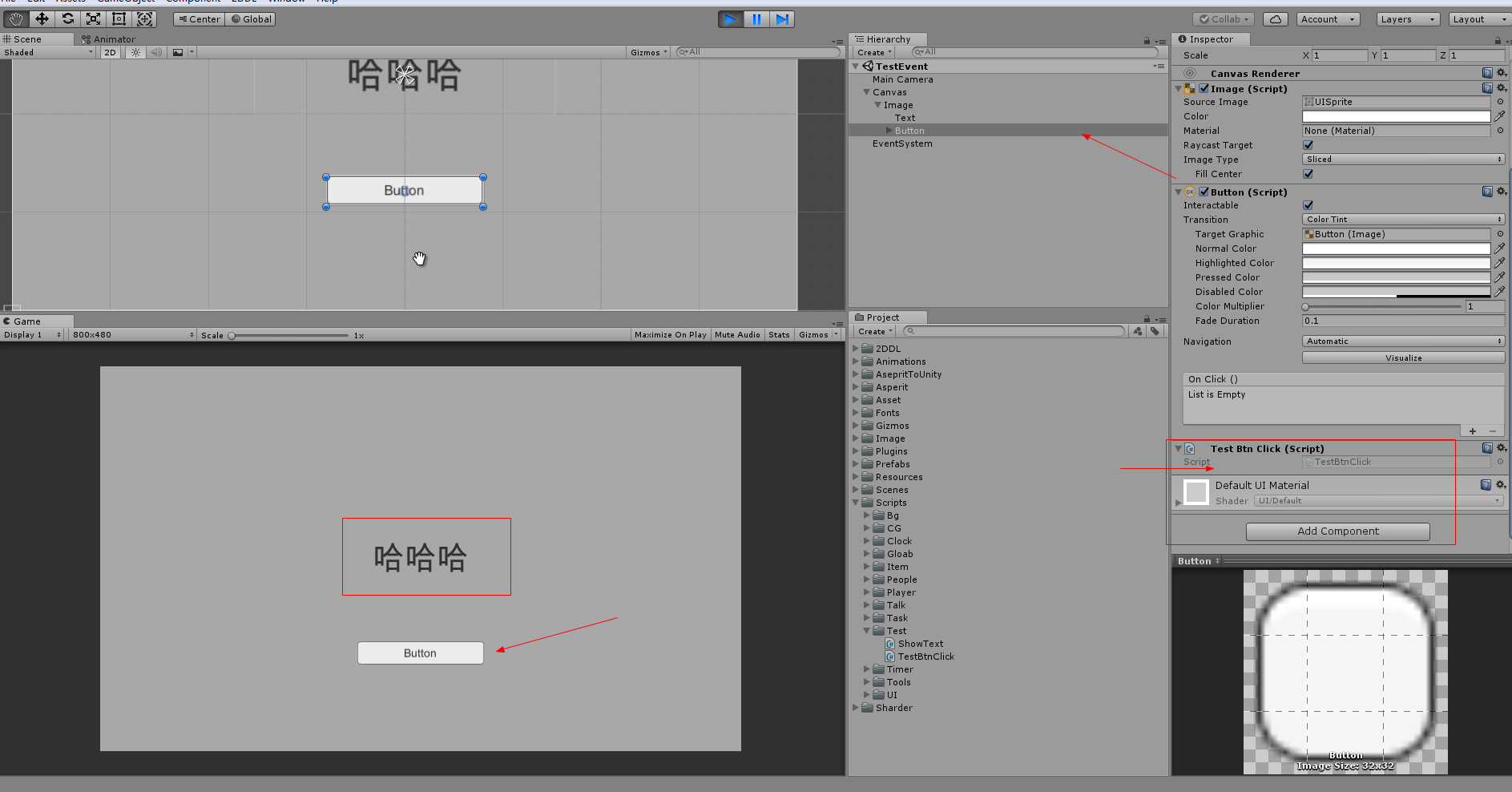The height and width of the screenshot is (792, 1512).
Task: Toggle scene effects image icon
Action: point(178,52)
